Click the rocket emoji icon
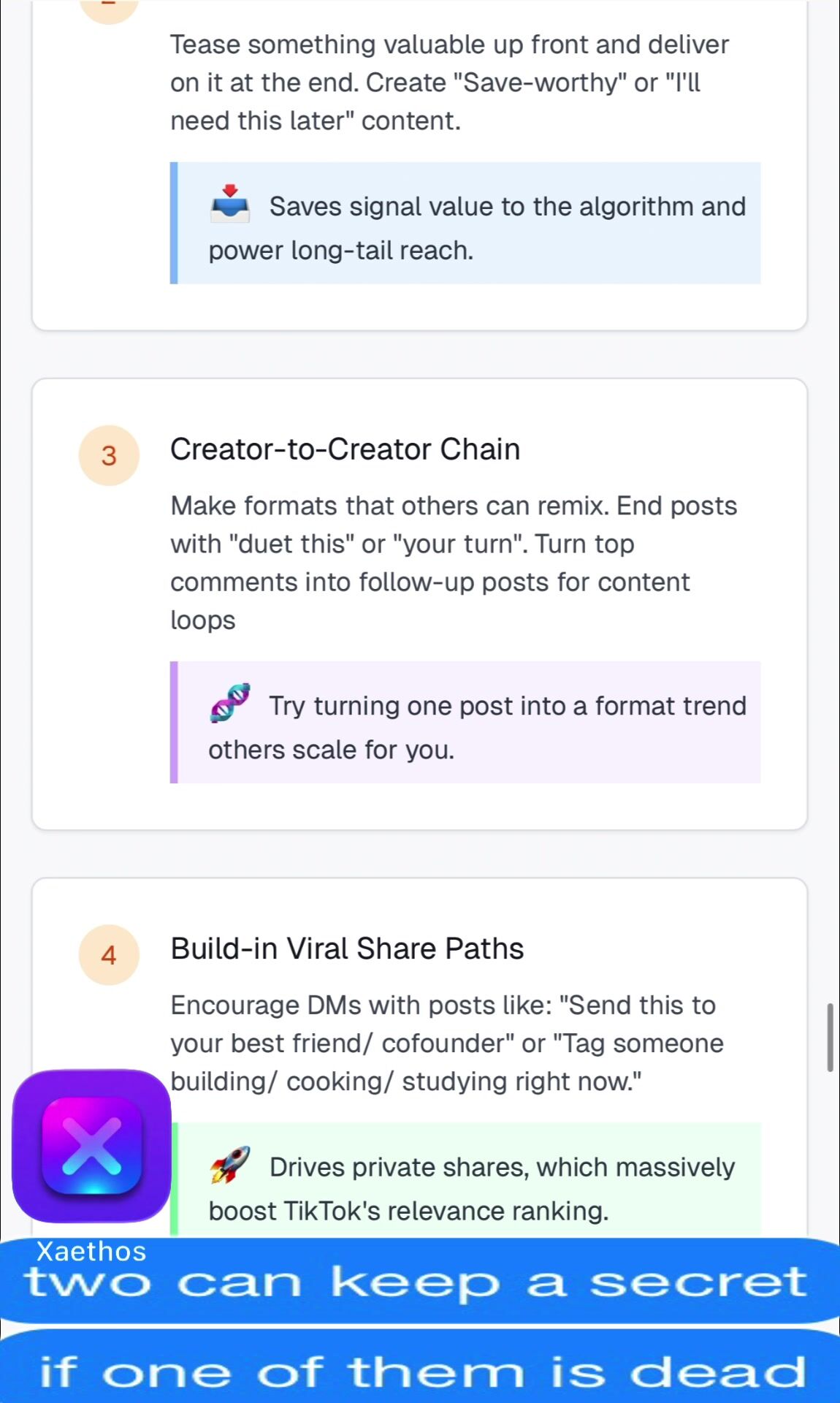Screen dimensions: 840x1403 coord(229,1164)
